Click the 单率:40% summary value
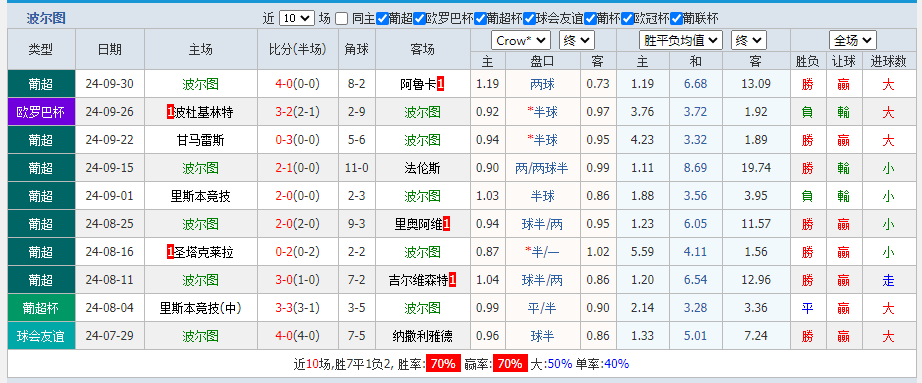Screen dimensions: 922x383 coord(602,364)
